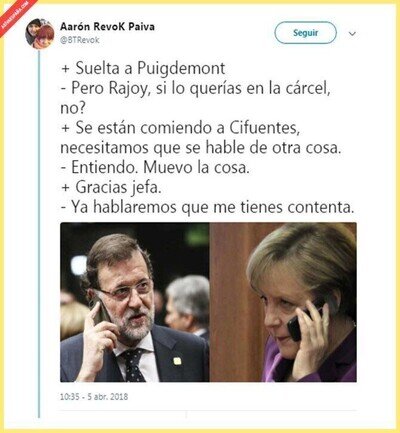Viewport: 400px width, 433px height.
Task: Open the Aarón RevoK Paiva profile name
Action: [x=107, y=27]
